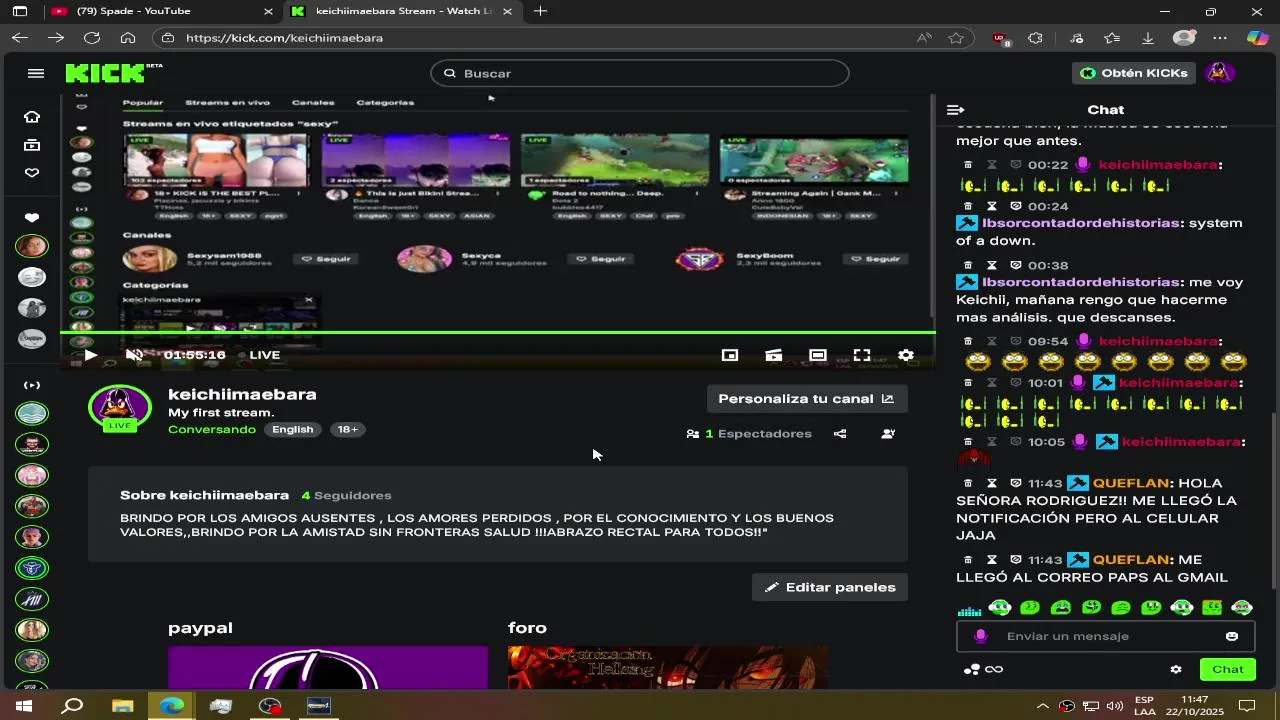Open the Browse icon in Kick sidebar
1280x720 pixels.
click(x=32, y=145)
